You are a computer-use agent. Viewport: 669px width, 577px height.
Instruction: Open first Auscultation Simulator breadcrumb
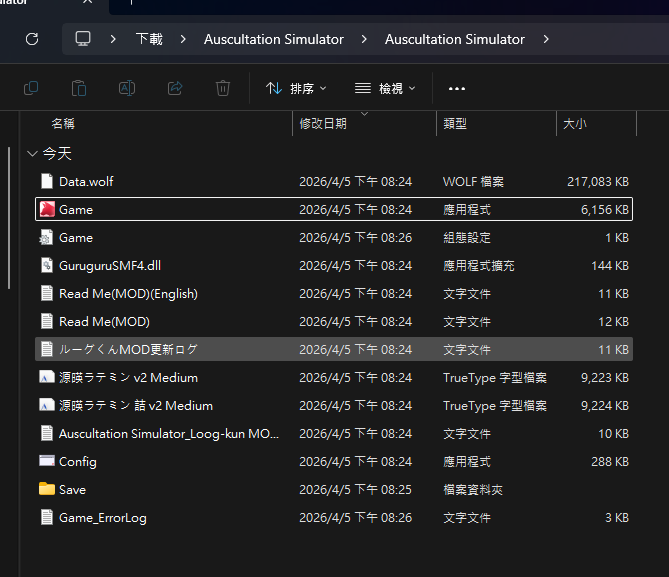pyautogui.click(x=273, y=39)
